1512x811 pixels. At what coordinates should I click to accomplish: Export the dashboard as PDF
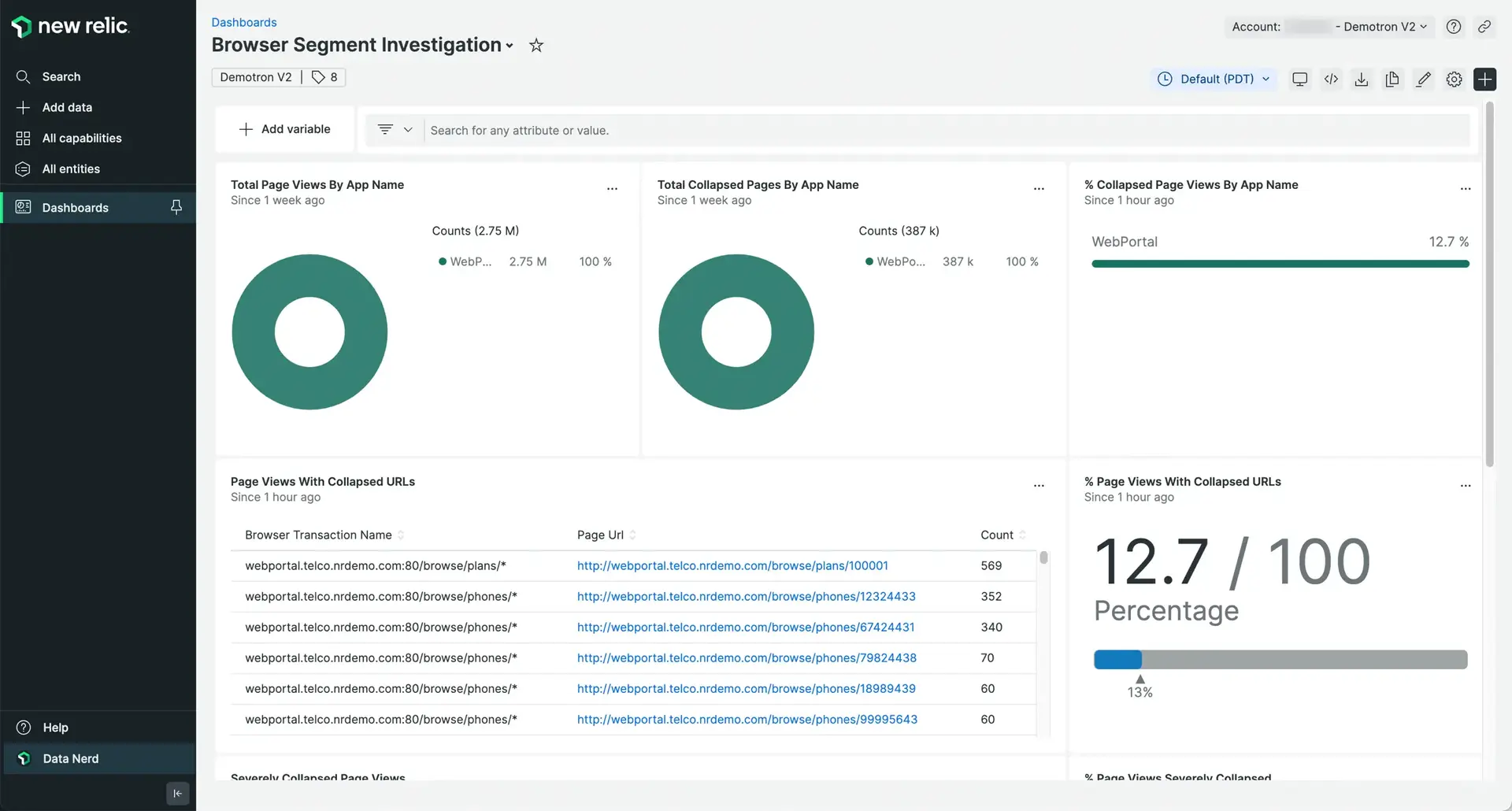(x=1362, y=79)
